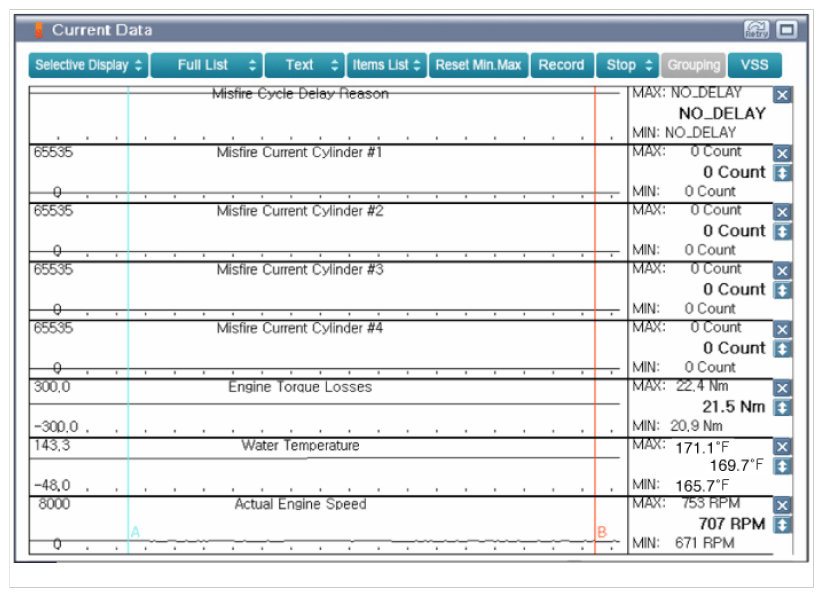Open the Text display mode dropdown
This screenshot has height=597, width=823.
[305, 65]
